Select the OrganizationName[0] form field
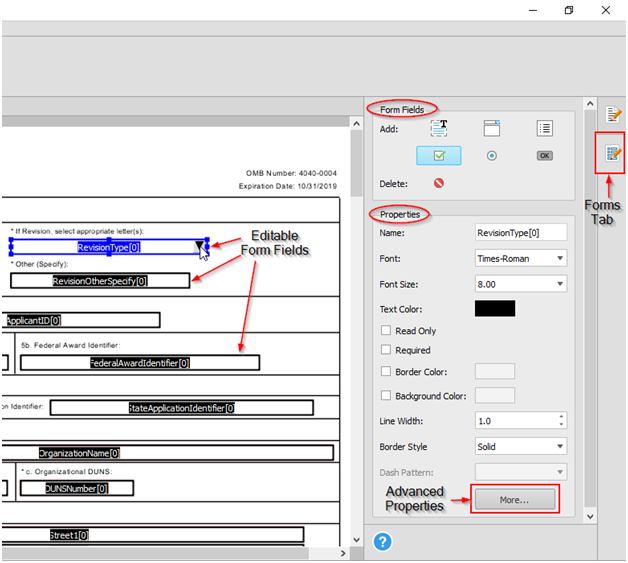Screen dimensions: 628x563 [x=167, y=453]
